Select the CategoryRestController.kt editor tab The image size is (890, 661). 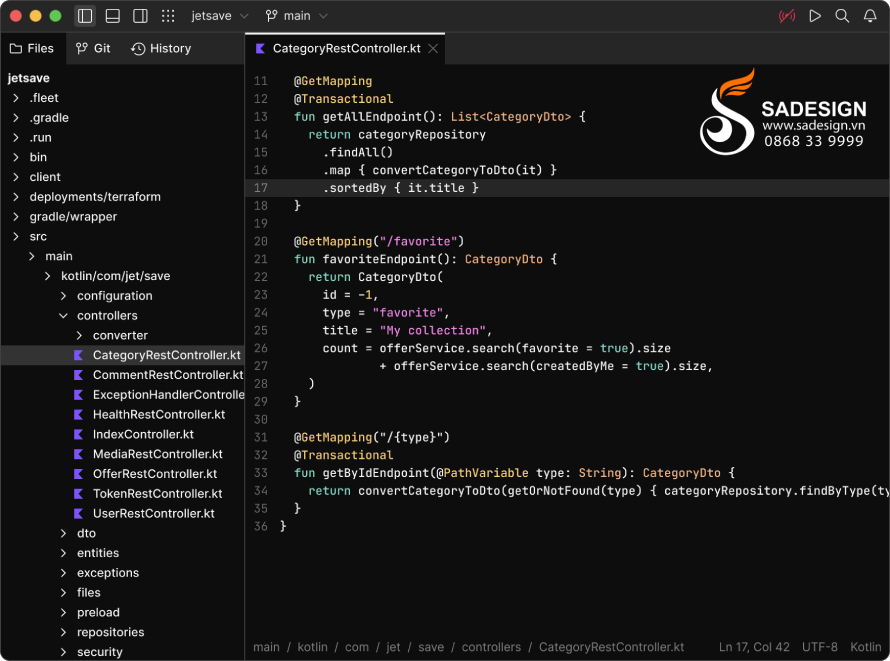[x=346, y=49]
